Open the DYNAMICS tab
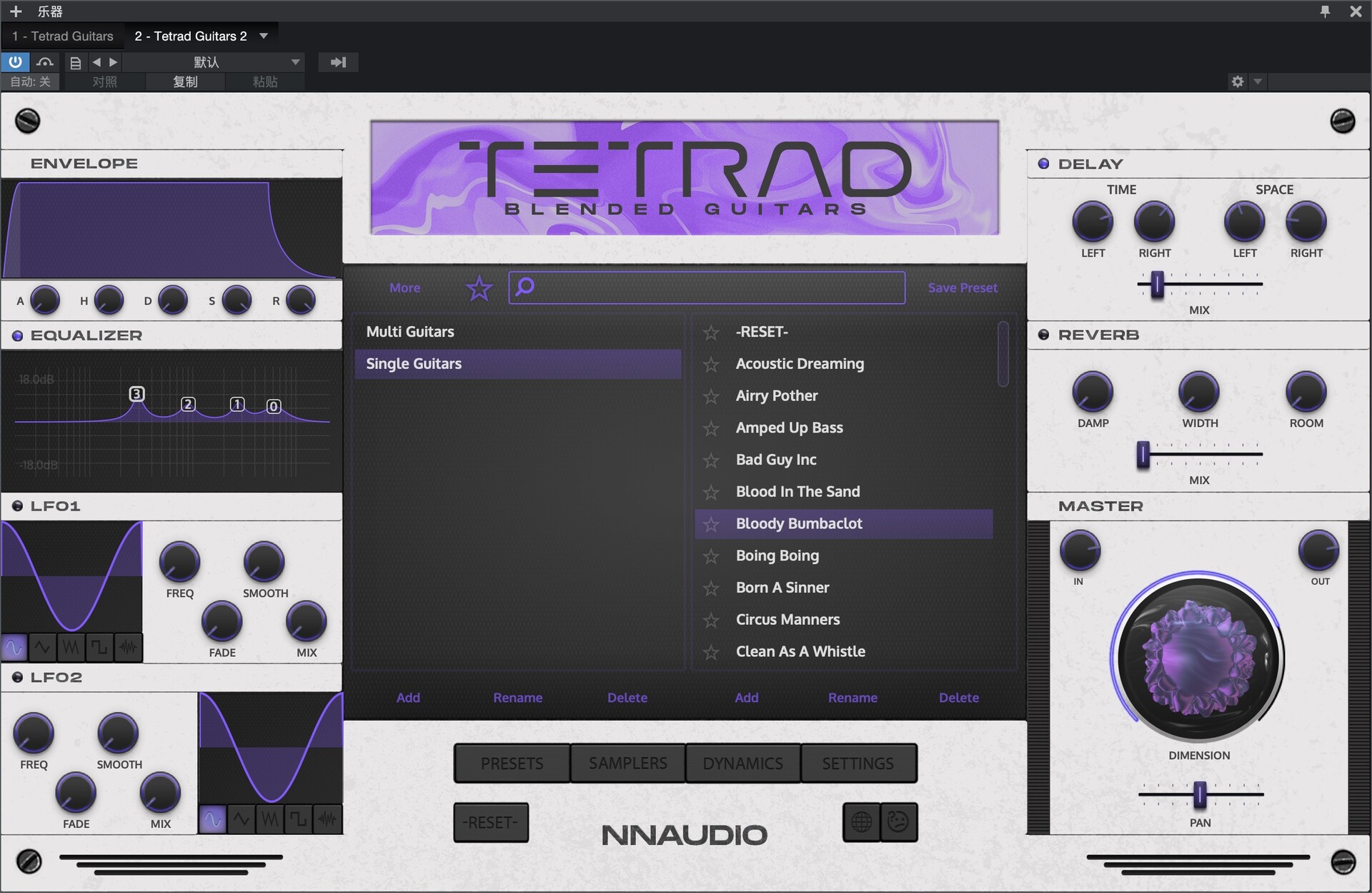The height and width of the screenshot is (893, 1372). pos(743,764)
